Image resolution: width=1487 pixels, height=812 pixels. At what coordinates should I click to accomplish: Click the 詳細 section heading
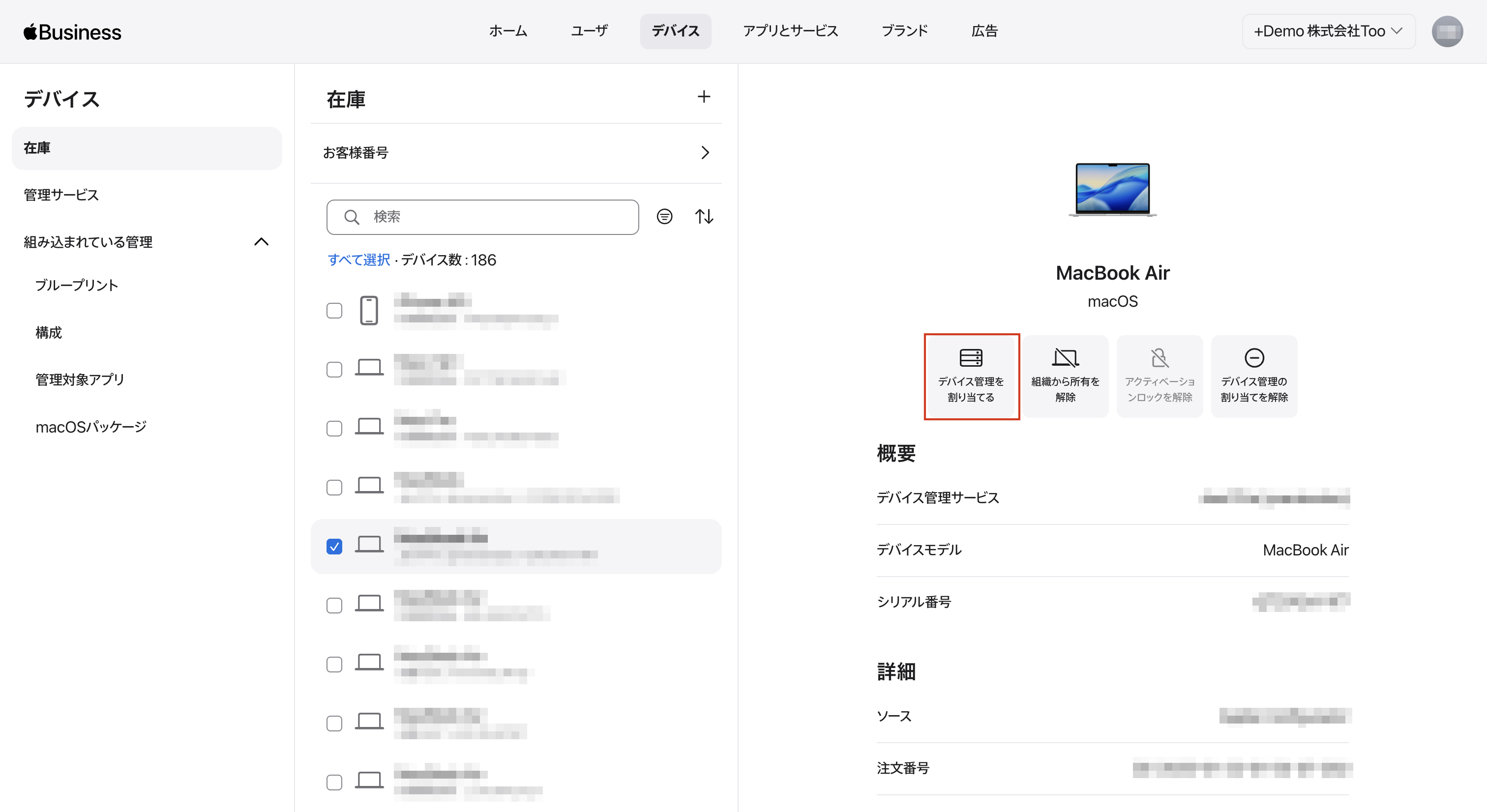pos(896,672)
